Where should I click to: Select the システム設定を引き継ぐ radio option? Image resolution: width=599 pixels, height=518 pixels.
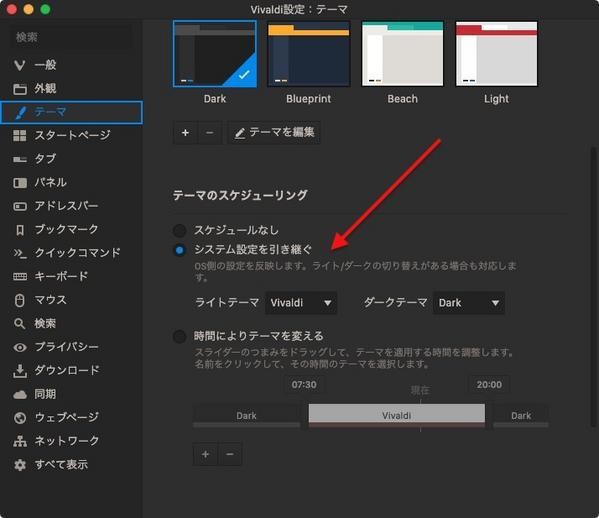pyautogui.click(x=180, y=251)
